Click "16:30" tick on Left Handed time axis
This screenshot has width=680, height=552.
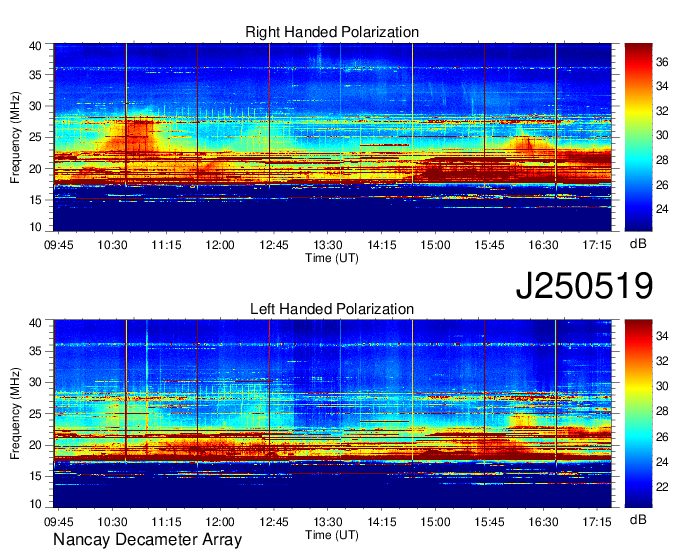click(x=543, y=522)
